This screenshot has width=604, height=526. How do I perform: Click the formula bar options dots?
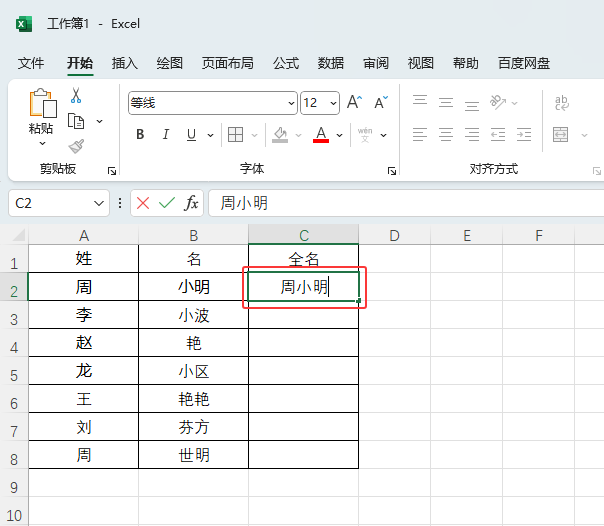click(120, 203)
